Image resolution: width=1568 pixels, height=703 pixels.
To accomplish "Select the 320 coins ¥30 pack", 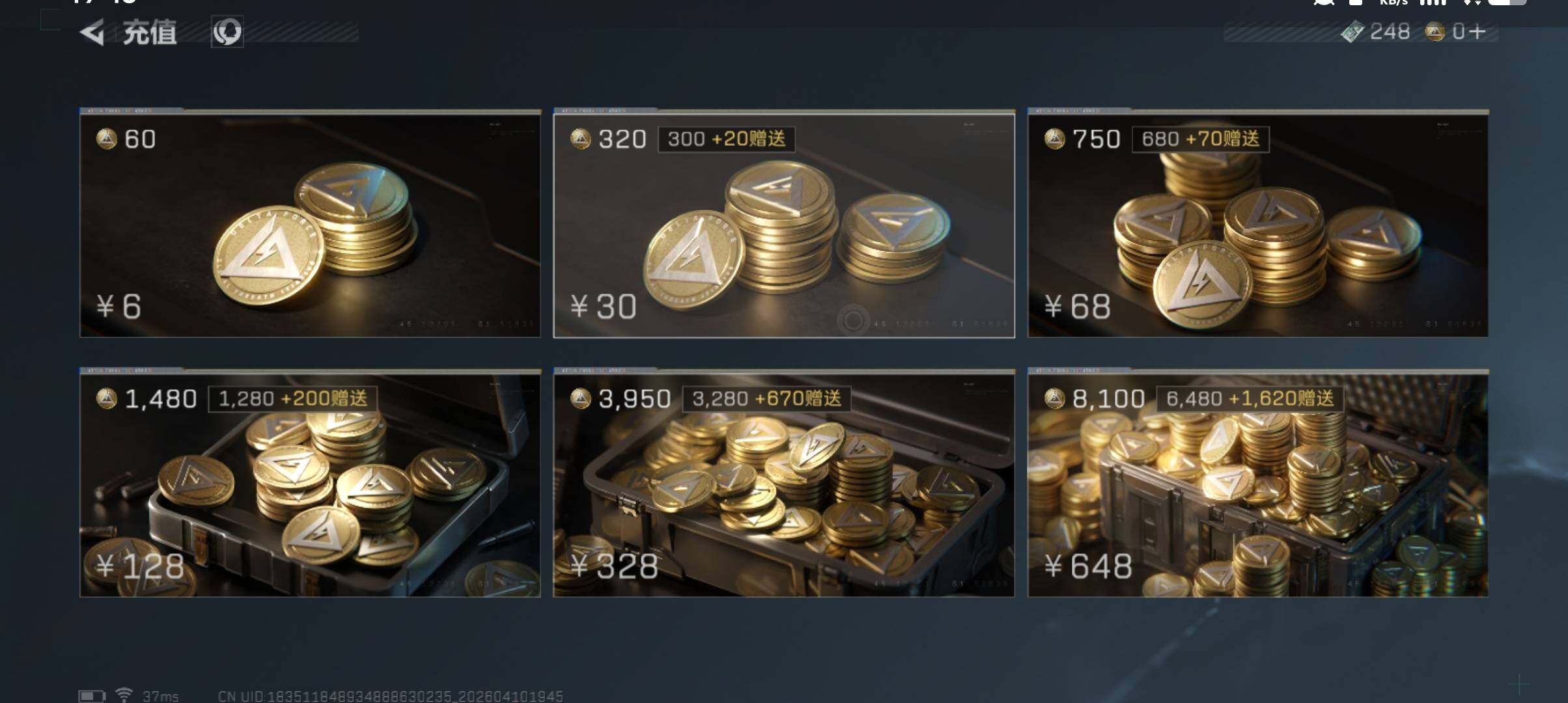I will click(x=784, y=223).
